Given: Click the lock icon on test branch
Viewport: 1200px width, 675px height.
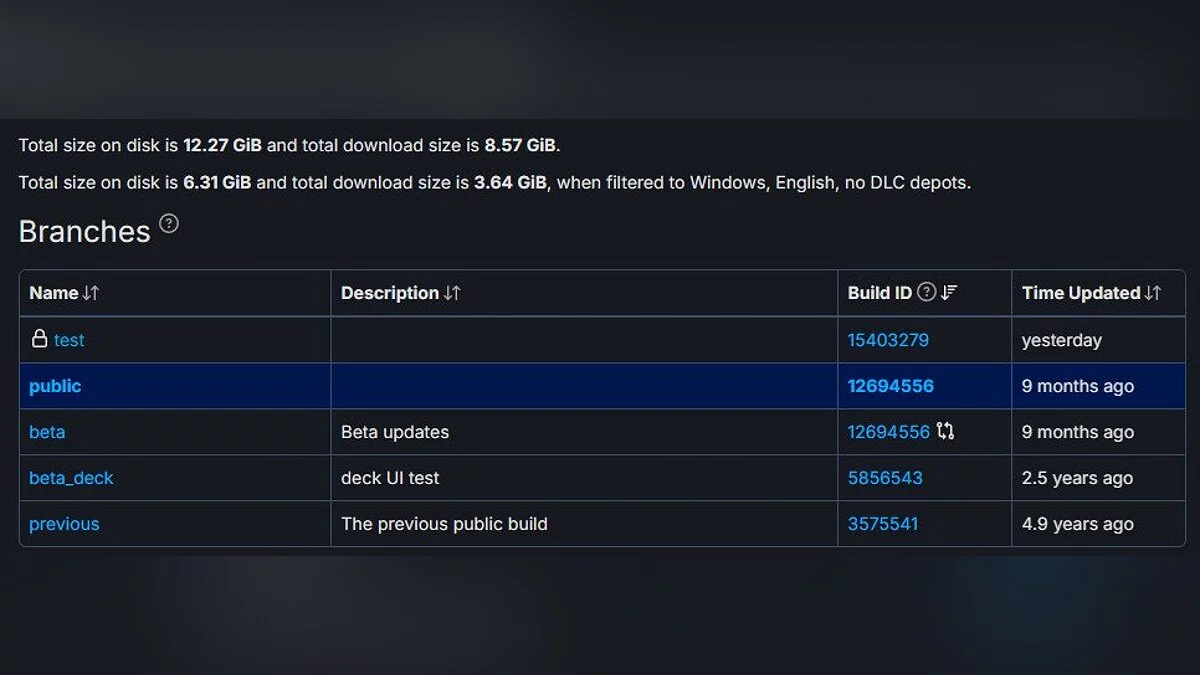Looking at the screenshot, I should tap(39, 339).
